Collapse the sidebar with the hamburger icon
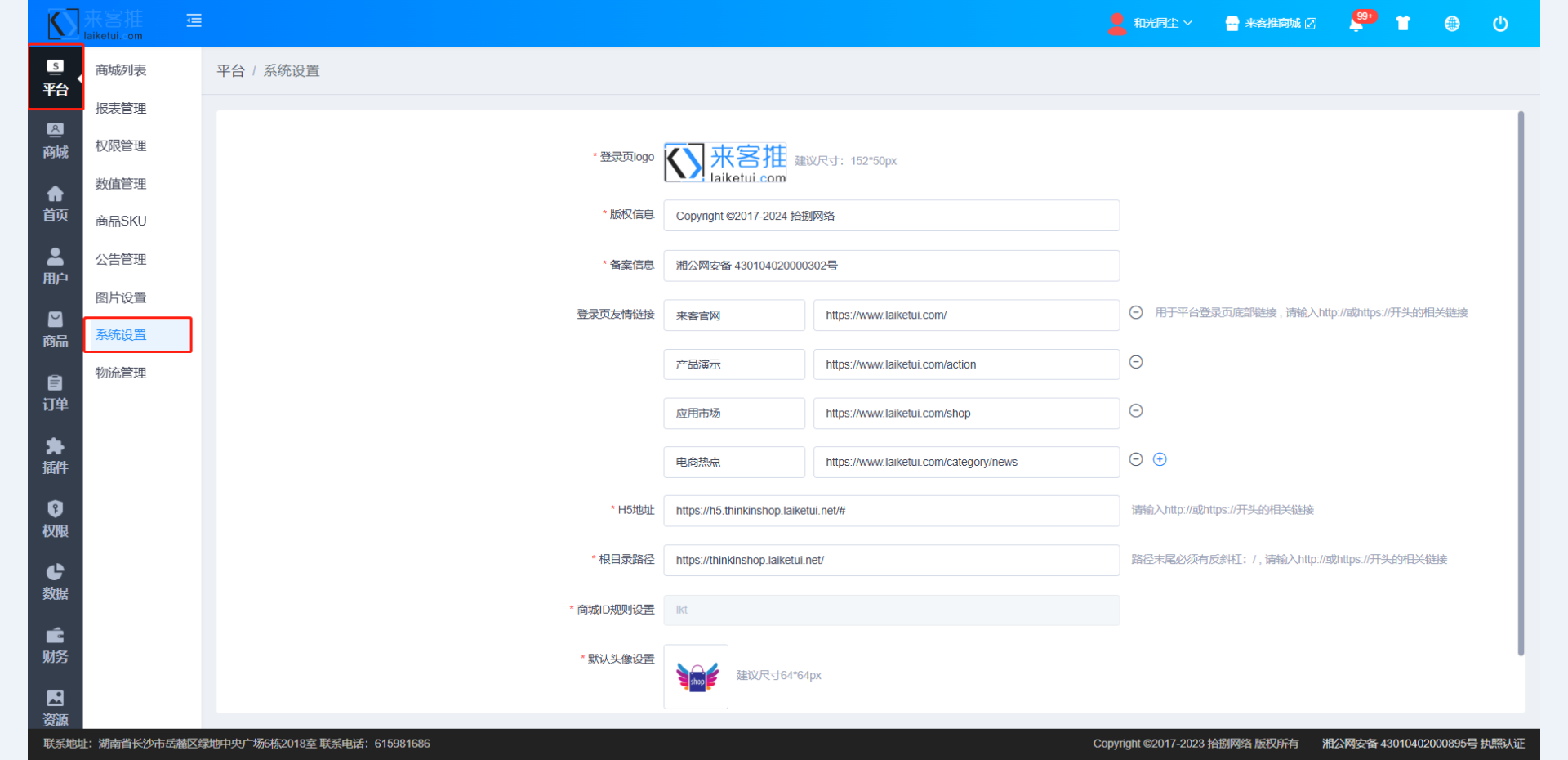The height and width of the screenshot is (760, 1568). click(194, 21)
